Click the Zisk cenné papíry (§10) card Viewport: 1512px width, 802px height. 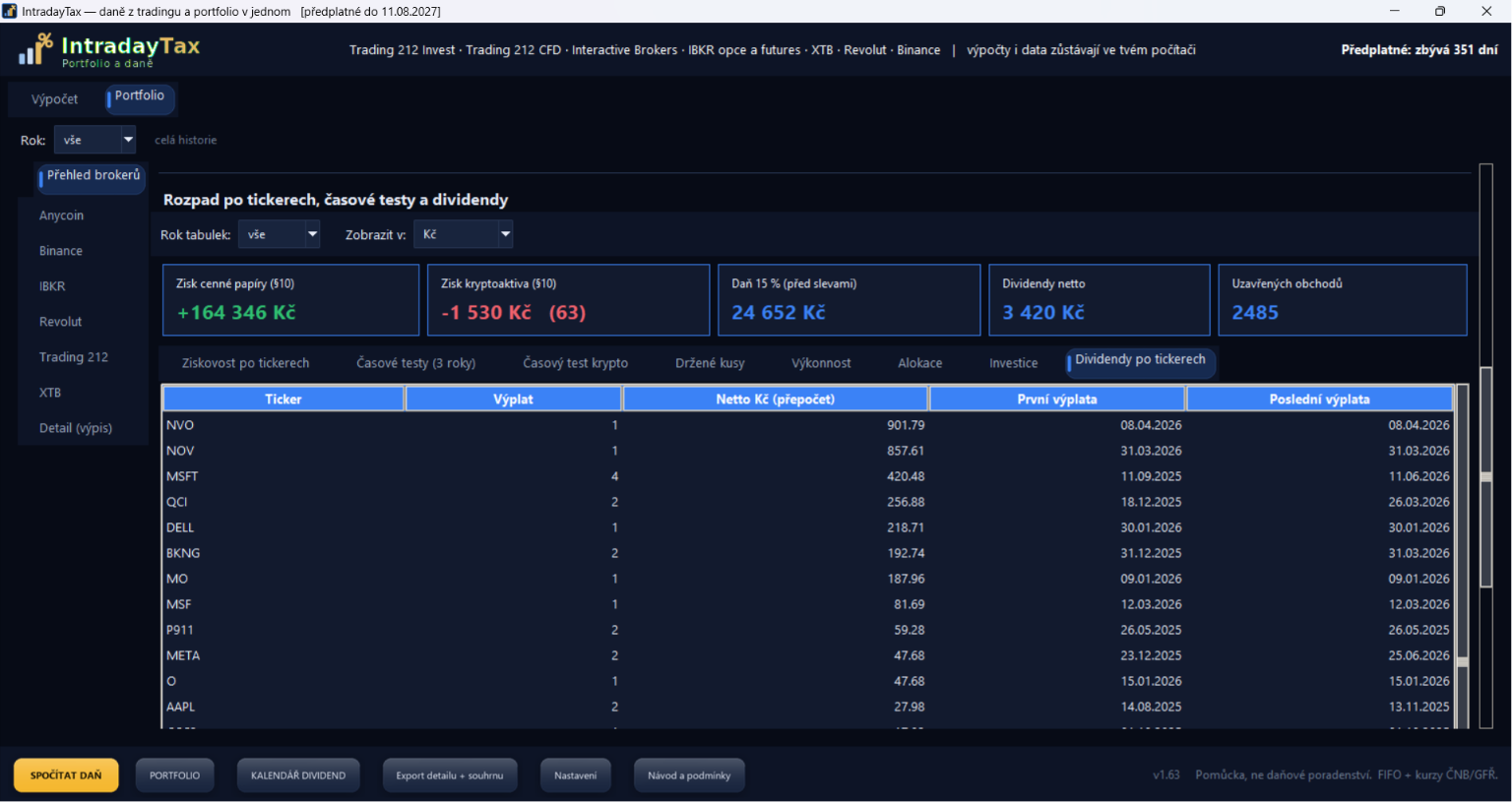tap(291, 300)
